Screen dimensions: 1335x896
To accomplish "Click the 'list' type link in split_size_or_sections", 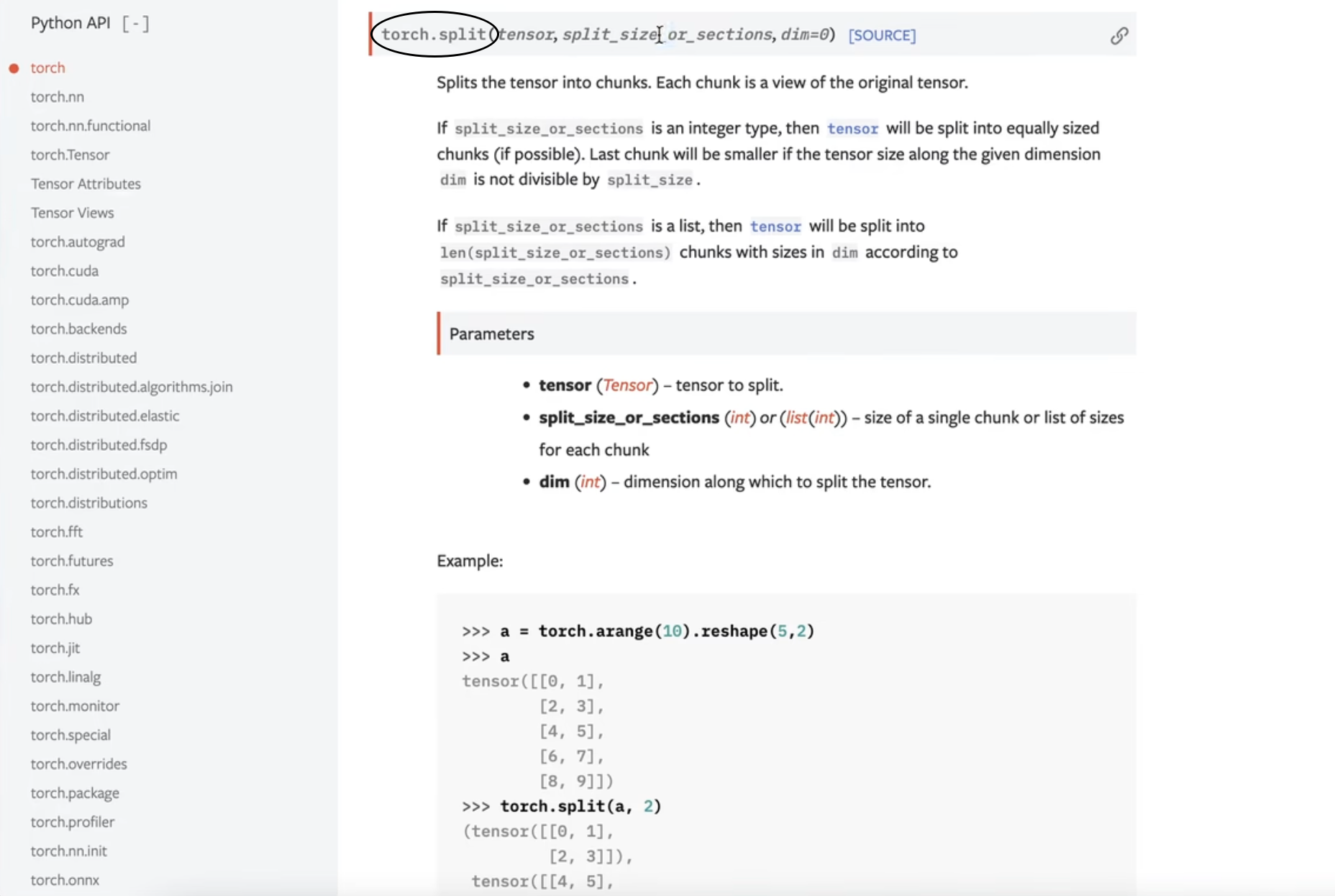I will [796, 418].
